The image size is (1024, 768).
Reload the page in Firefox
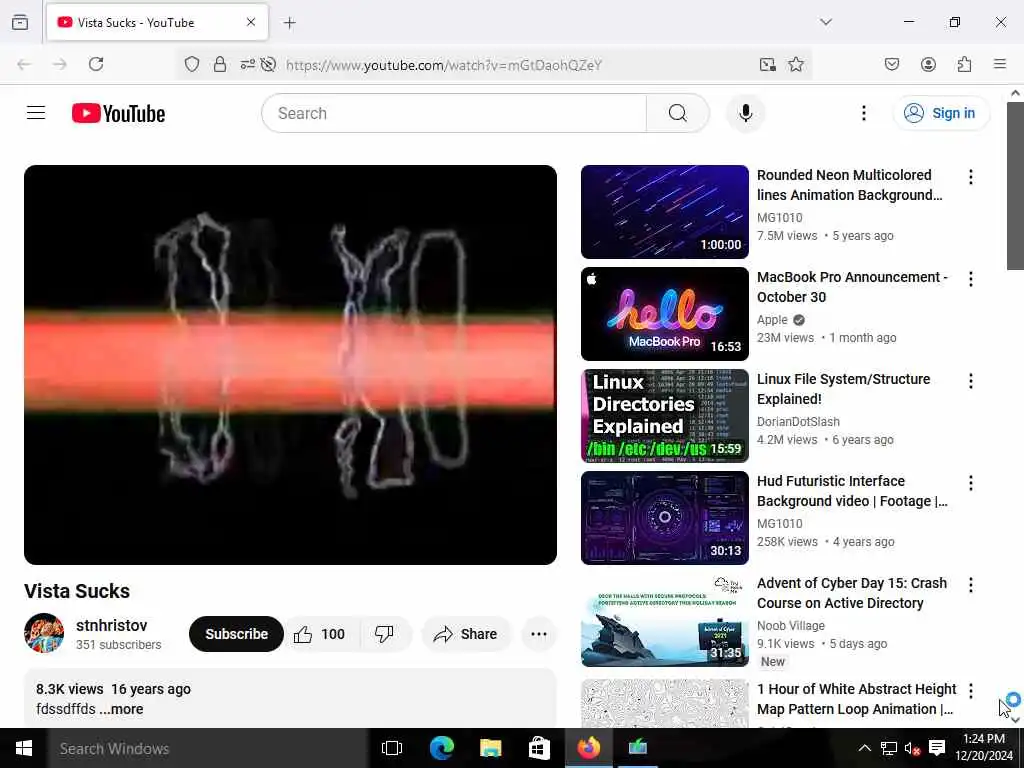tap(96, 64)
